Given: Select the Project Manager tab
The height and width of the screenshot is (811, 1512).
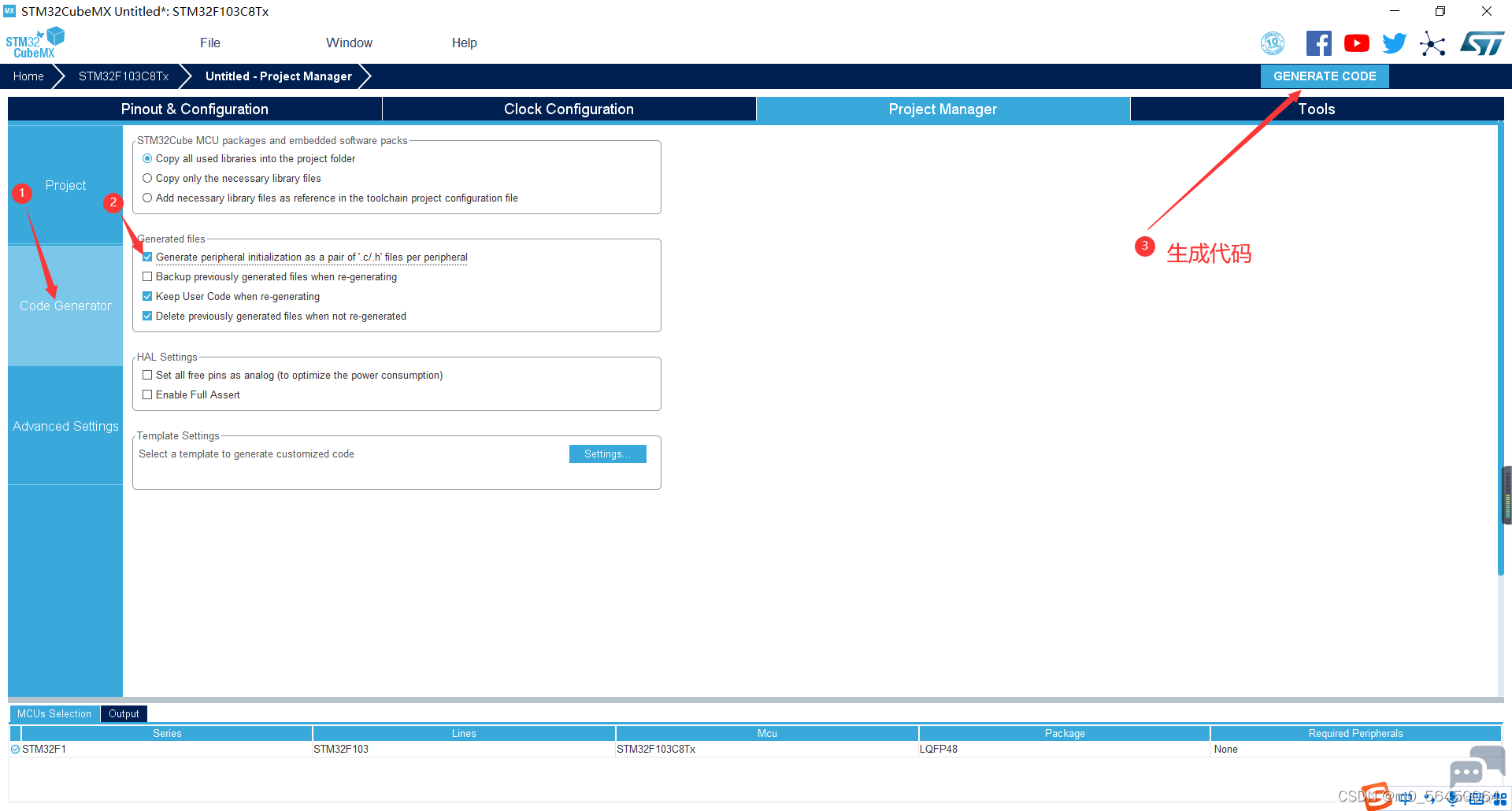Looking at the screenshot, I should (x=943, y=109).
